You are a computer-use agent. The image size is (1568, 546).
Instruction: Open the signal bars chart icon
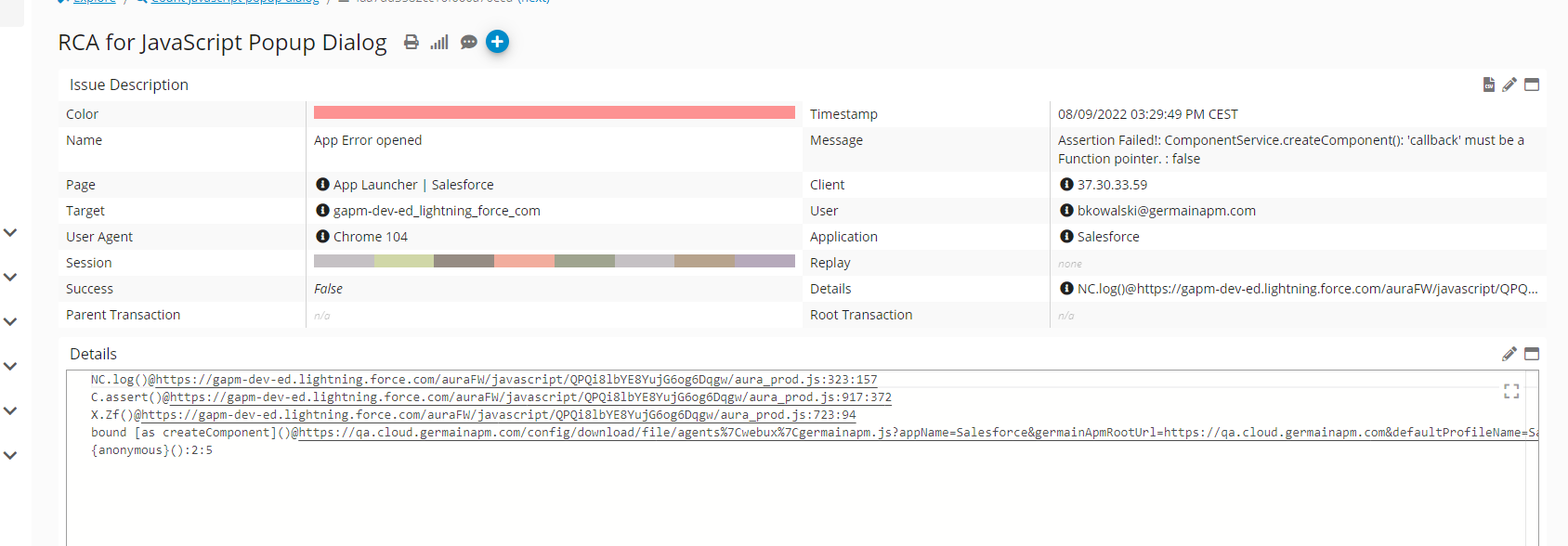[x=439, y=42]
